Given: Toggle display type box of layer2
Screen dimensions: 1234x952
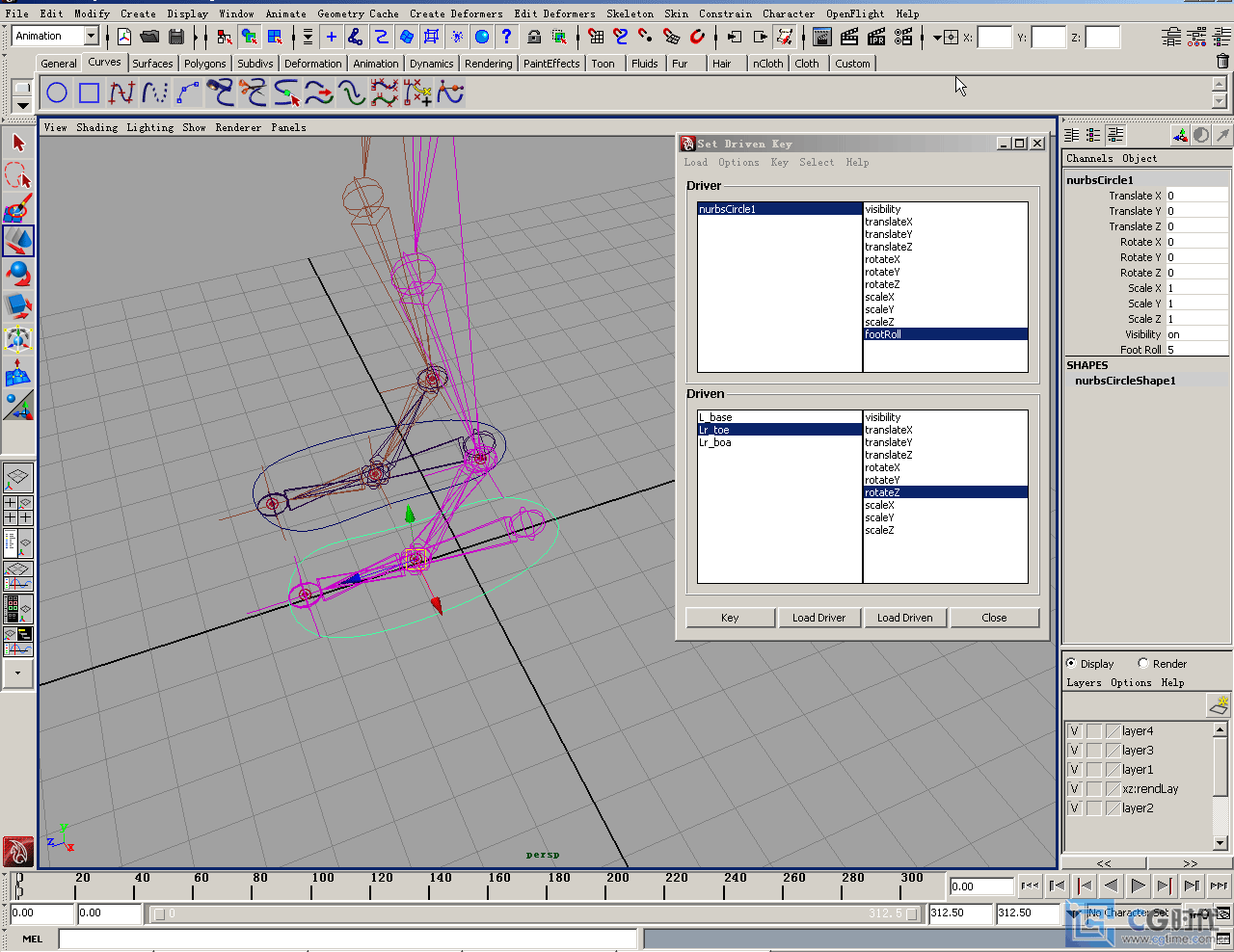Looking at the screenshot, I should tap(1094, 808).
